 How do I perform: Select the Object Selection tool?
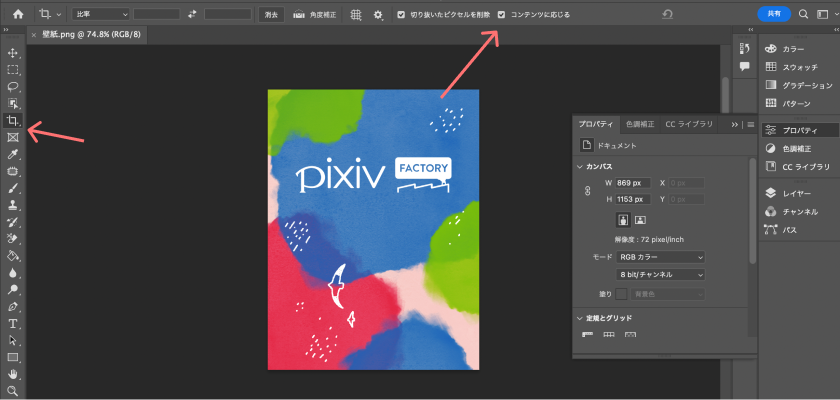point(12,103)
